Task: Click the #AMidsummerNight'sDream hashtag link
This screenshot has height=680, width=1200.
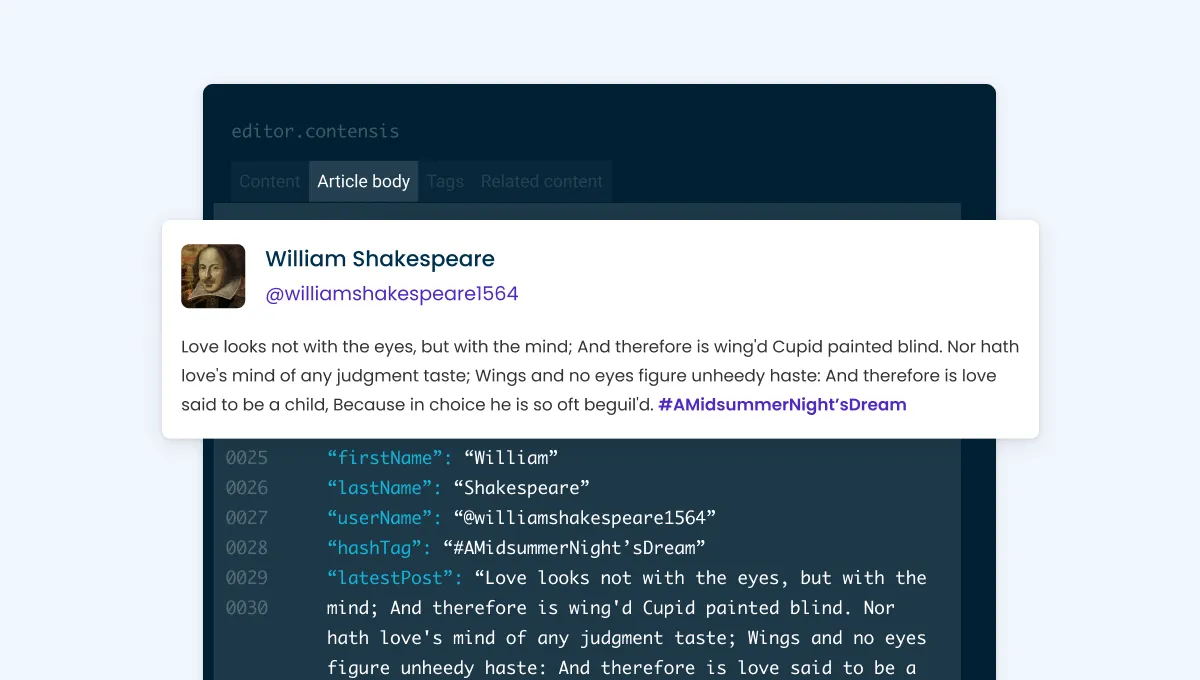Action: (x=782, y=405)
